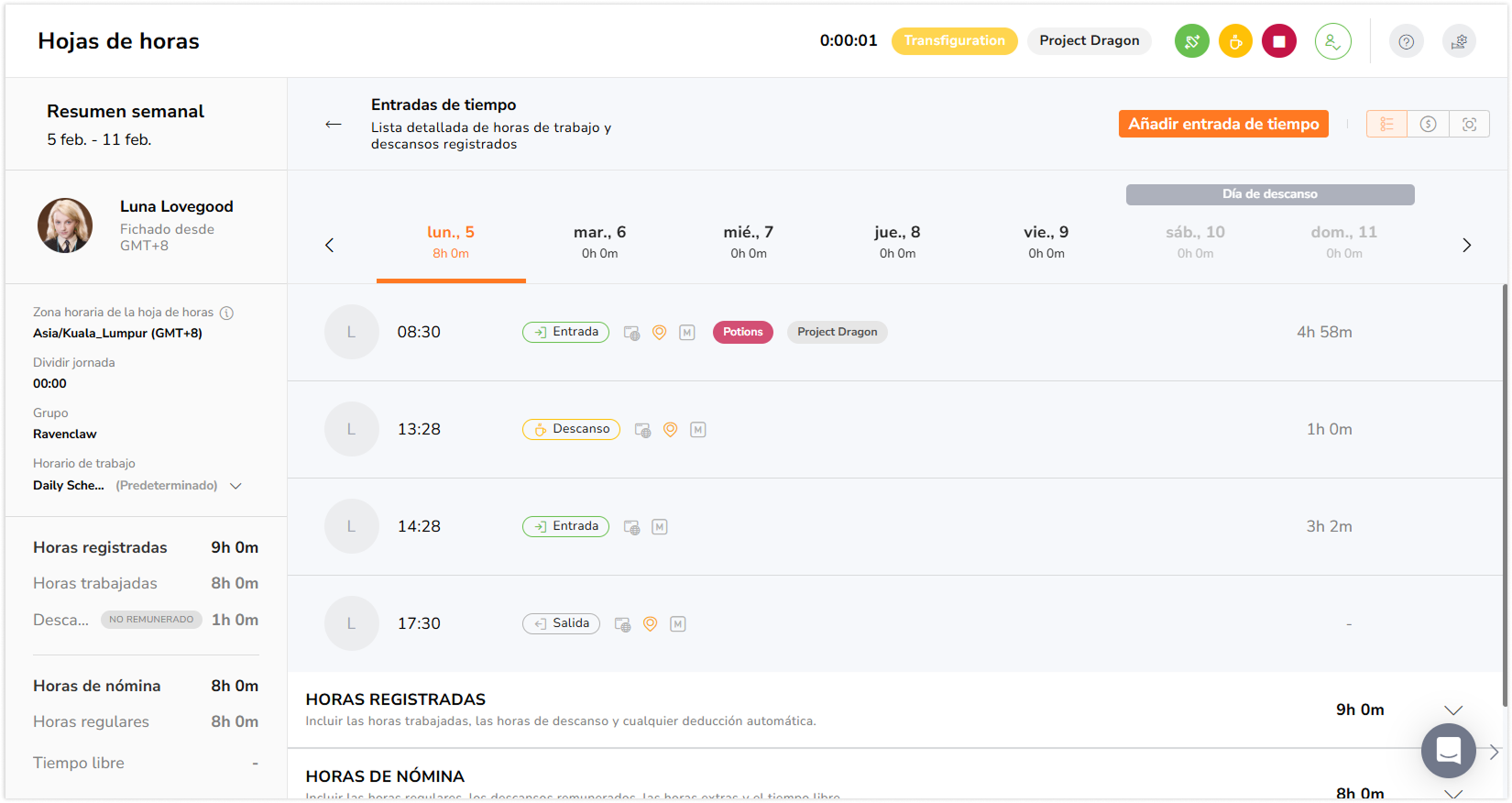Screen dimensions: 1512x803
Task: Click the pink Potions activity tag
Action: coord(742,332)
